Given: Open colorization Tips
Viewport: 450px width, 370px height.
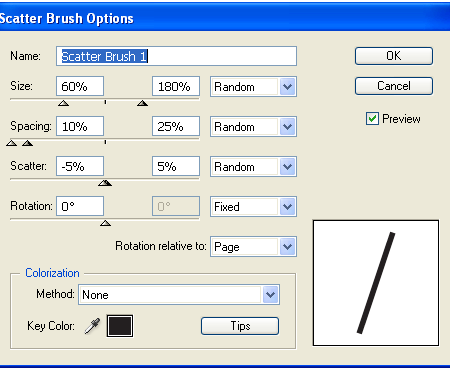Looking at the screenshot, I should [240, 326].
